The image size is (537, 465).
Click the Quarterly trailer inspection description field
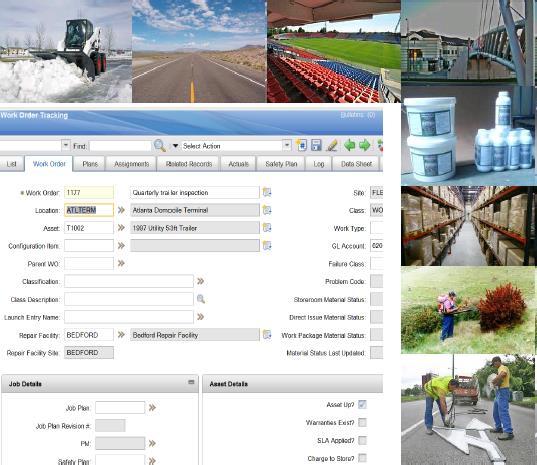(x=195, y=192)
